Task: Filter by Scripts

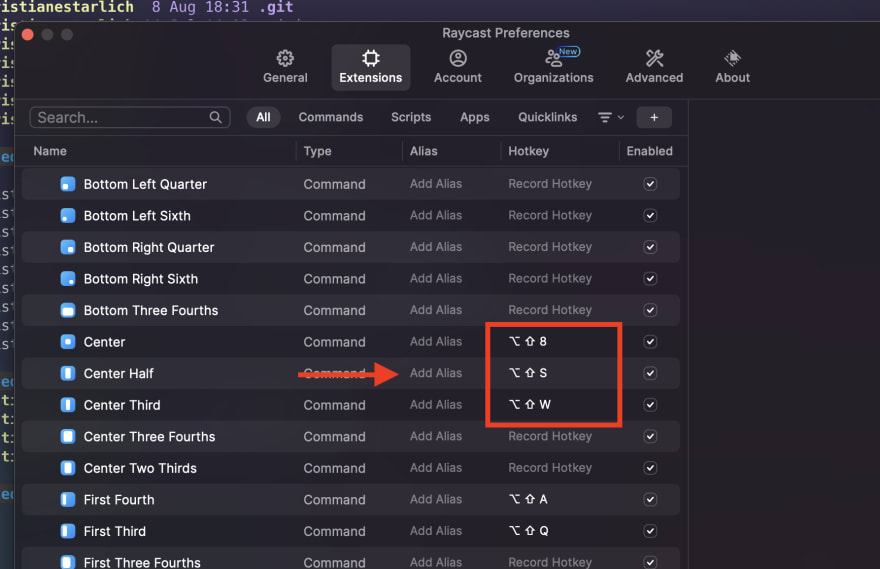Action: pyautogui.click(x=411, y=117)
